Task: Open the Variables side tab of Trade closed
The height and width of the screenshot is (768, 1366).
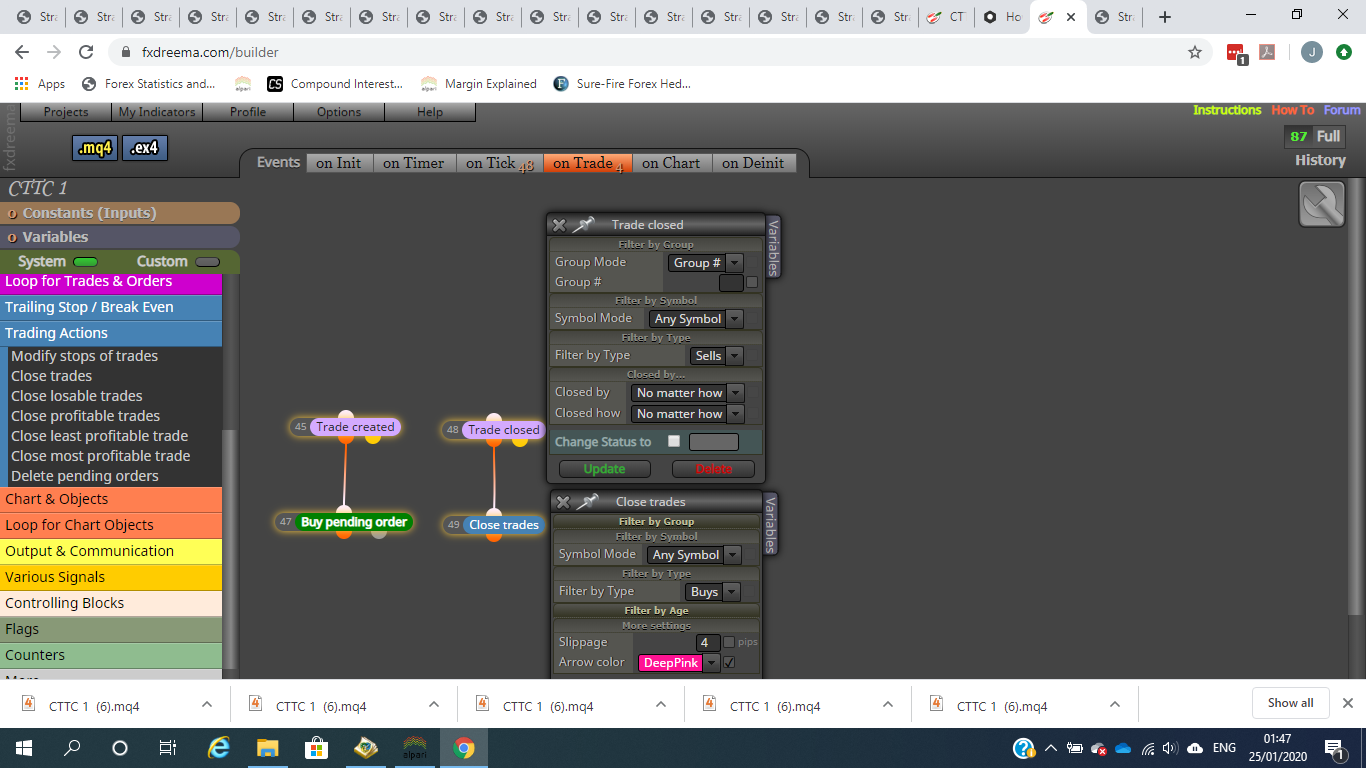Action: (773, 246)
